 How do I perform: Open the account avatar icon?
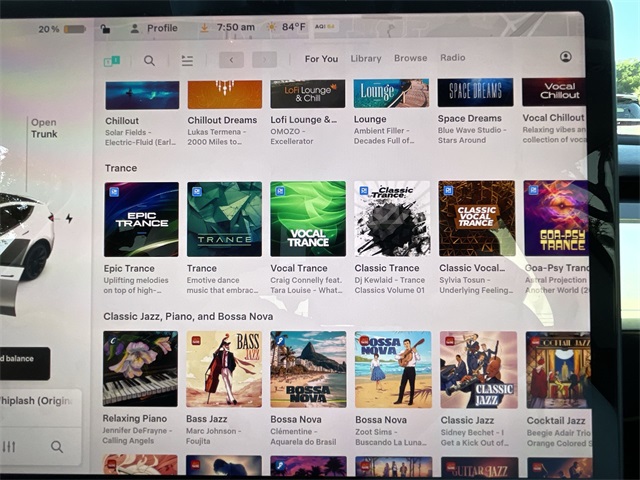565,57
